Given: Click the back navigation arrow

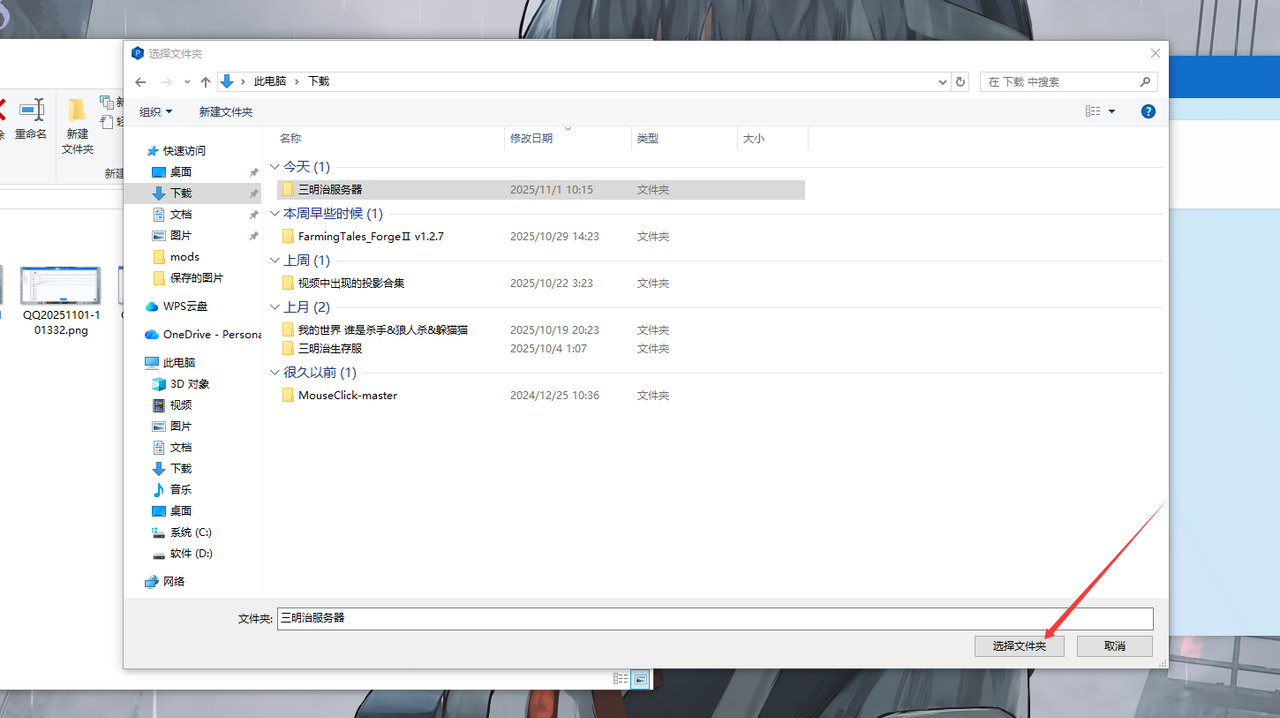Looking at the screenshot, I should (x=141, y=82).
